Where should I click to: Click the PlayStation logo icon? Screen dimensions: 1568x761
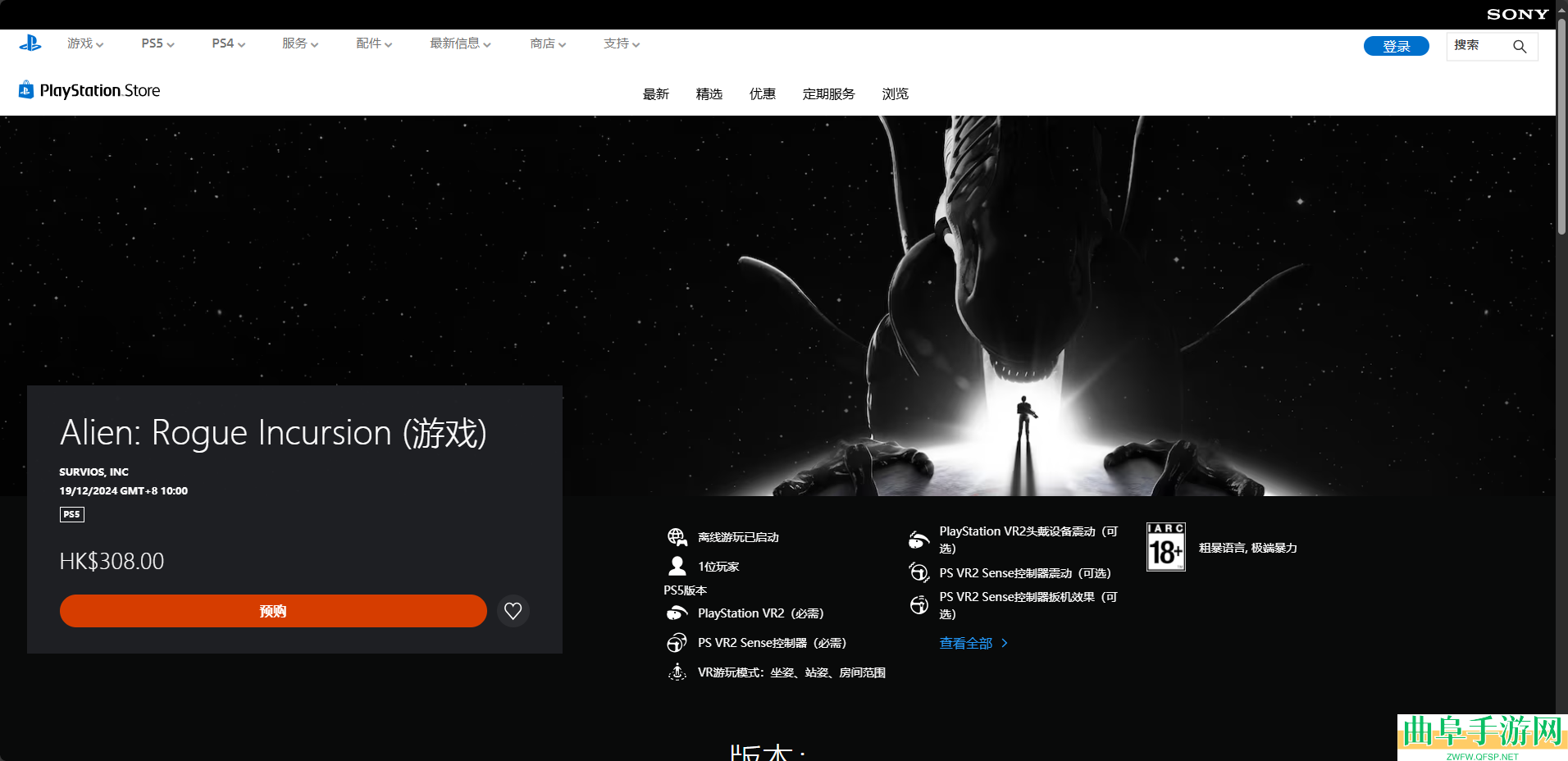pos(30,43)
